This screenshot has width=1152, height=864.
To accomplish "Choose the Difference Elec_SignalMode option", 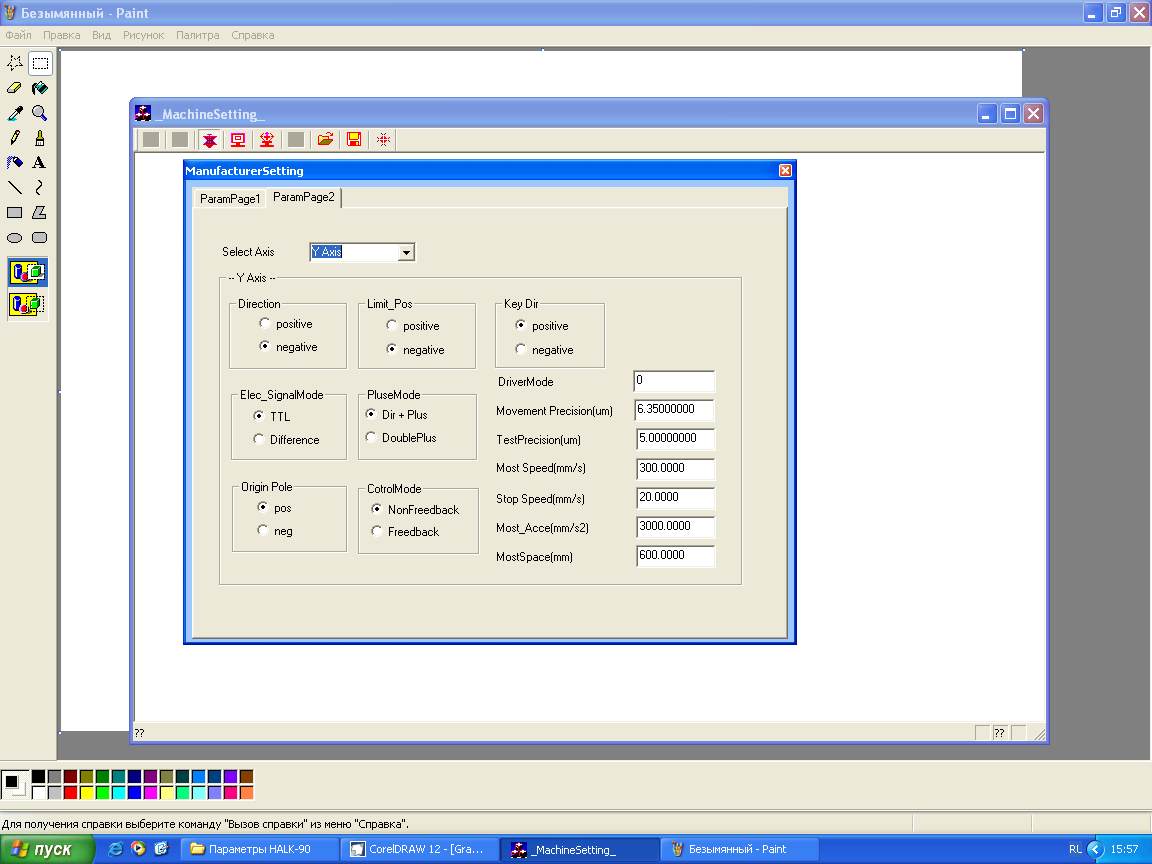I will coord(260,439).
